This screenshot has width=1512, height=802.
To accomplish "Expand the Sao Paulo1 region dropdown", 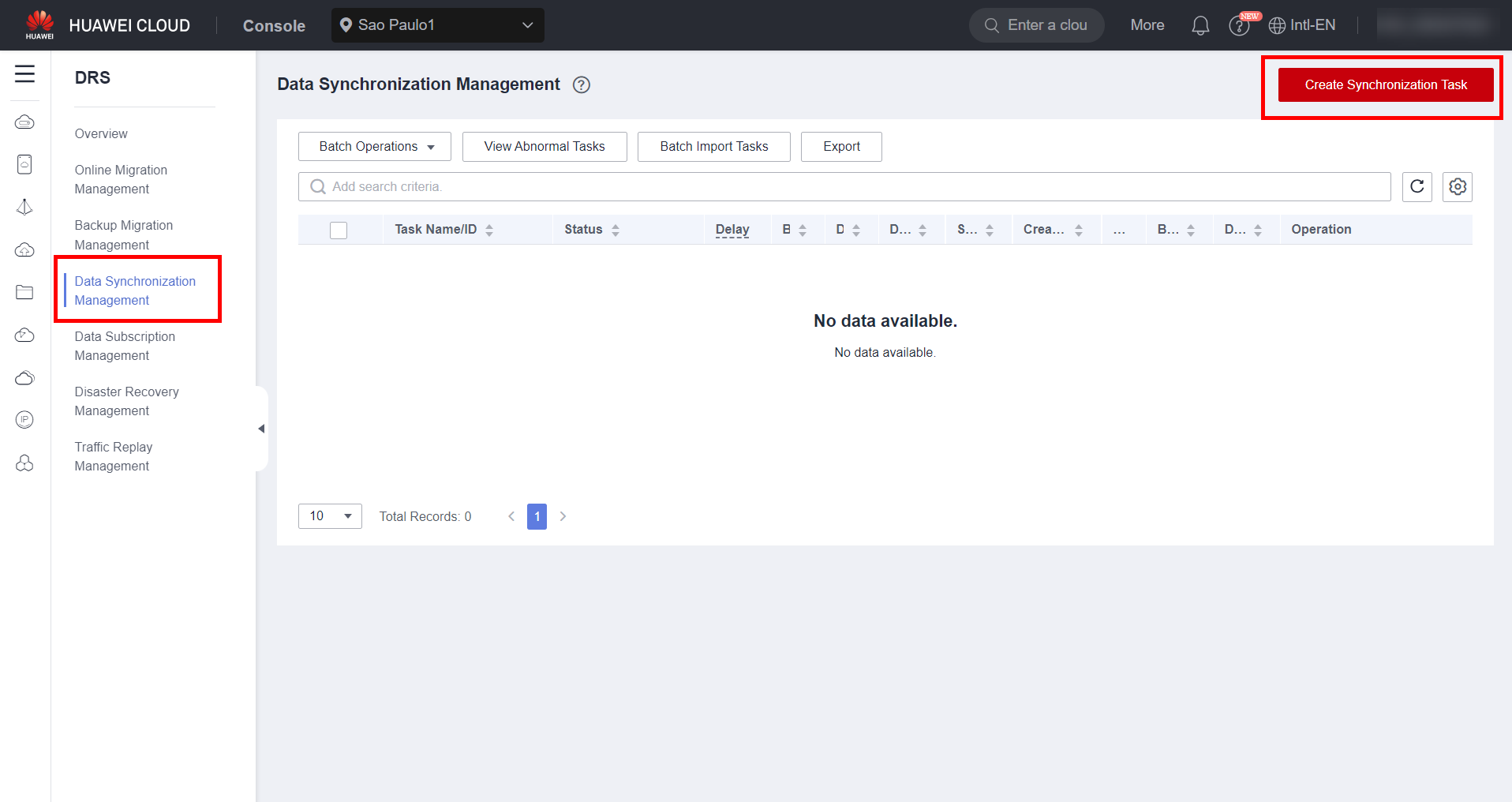I will point(437,25).
